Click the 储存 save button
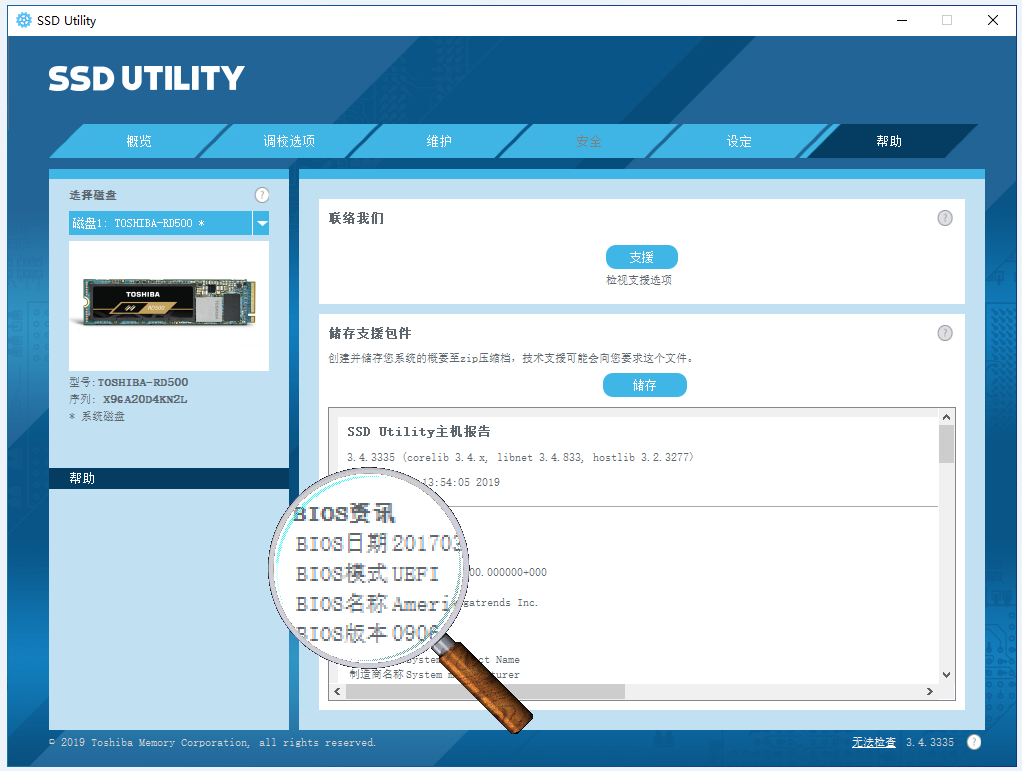Screen dimensions: 1022x771 [645, 385]
